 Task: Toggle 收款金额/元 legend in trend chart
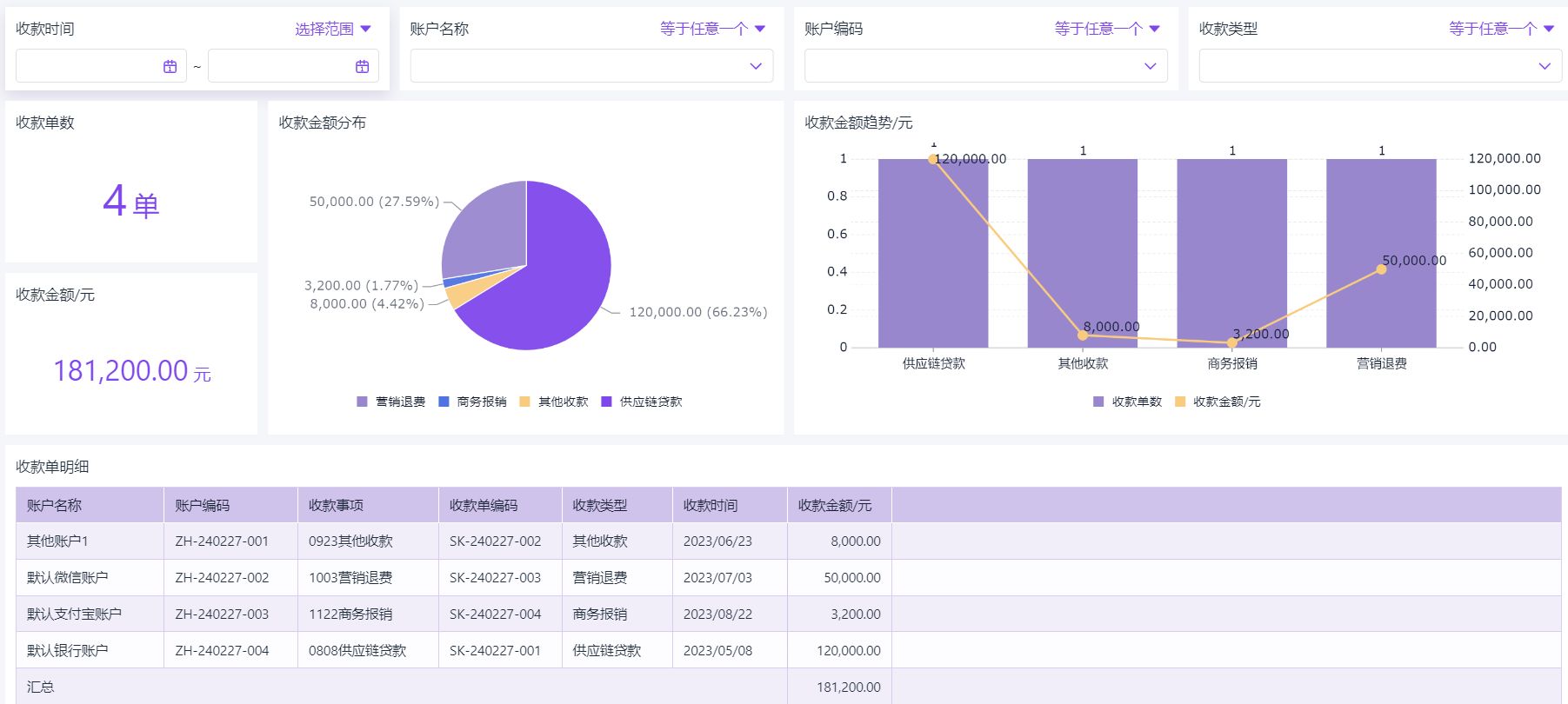[1218, 402]
